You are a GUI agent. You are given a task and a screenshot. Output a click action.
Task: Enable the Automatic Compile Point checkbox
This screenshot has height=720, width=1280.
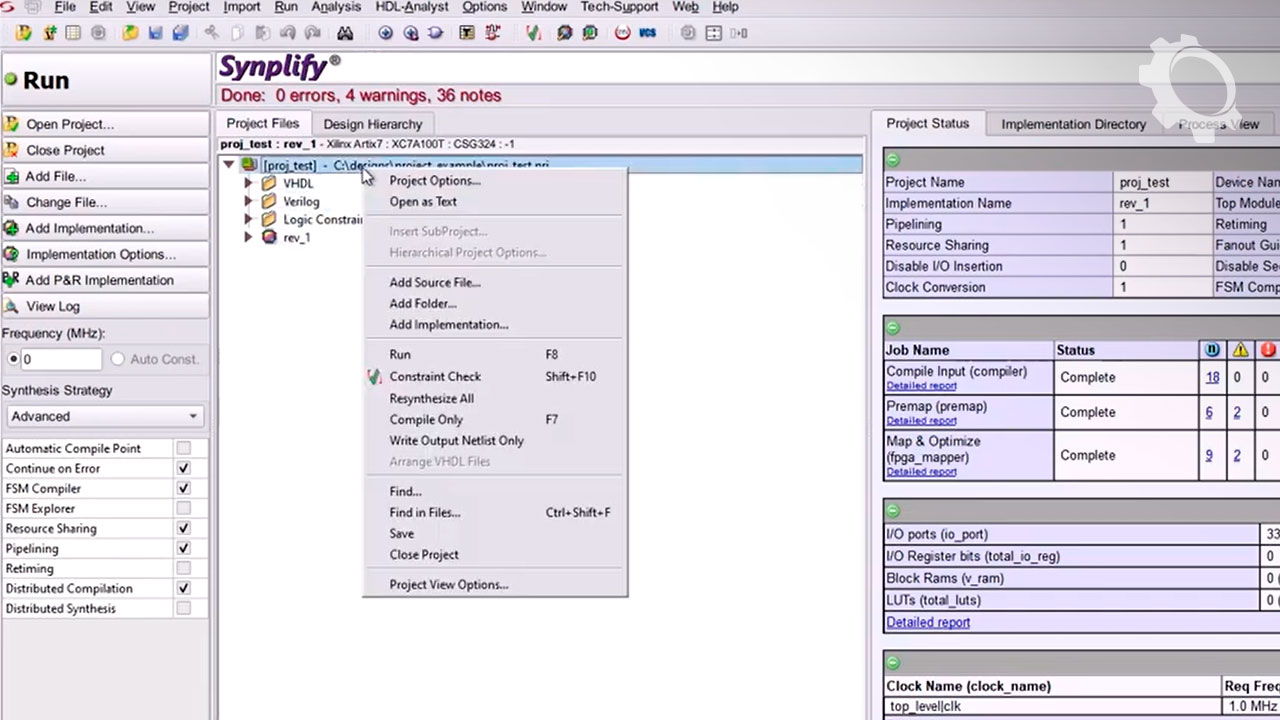[183, 449]
